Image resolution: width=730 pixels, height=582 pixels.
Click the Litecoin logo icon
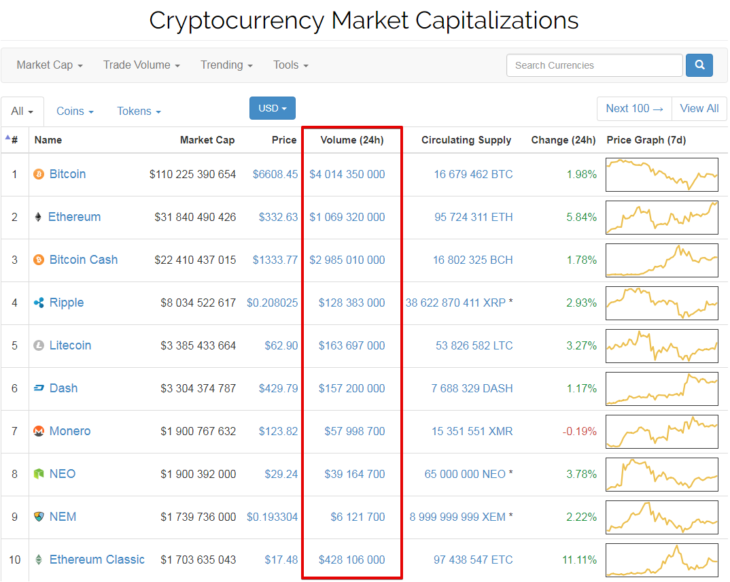point(39,345)
